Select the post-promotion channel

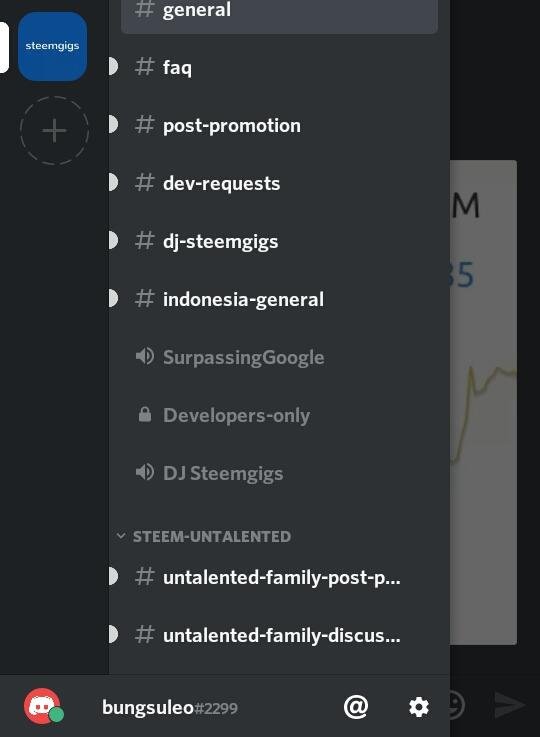click(x=279, y=125)
